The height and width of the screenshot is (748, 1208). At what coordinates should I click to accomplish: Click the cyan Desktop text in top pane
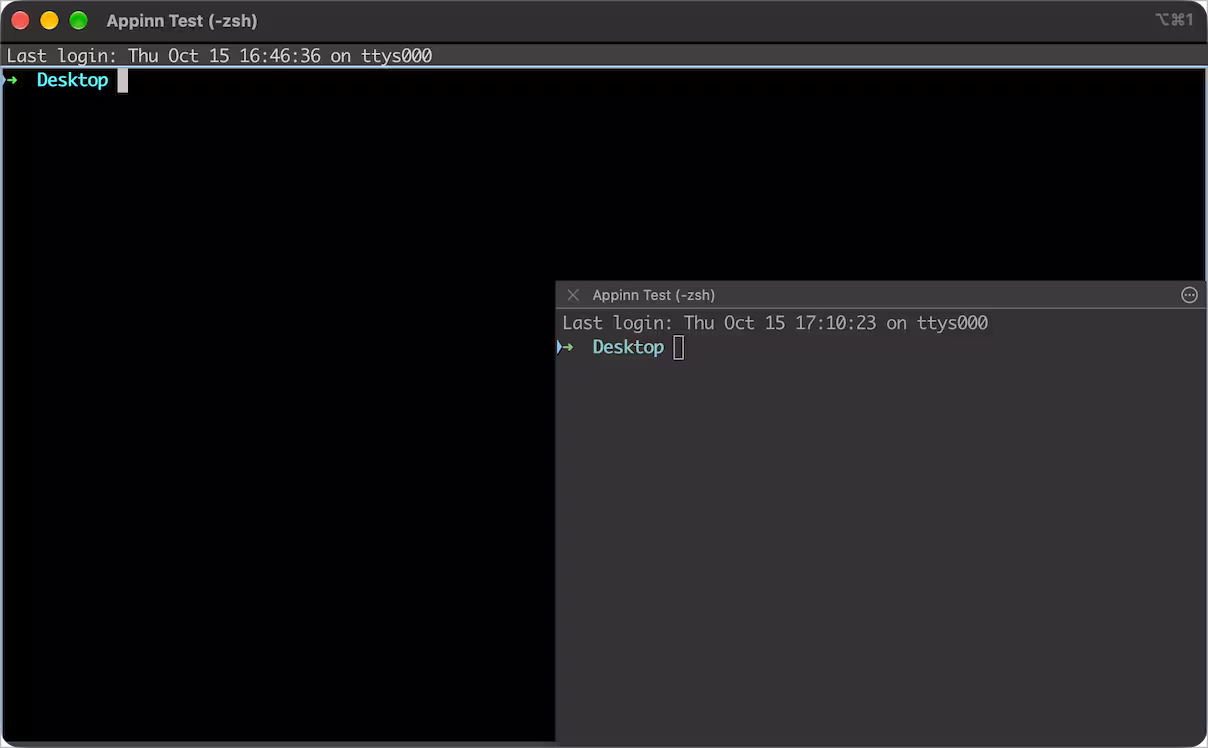tap(72, 80)
